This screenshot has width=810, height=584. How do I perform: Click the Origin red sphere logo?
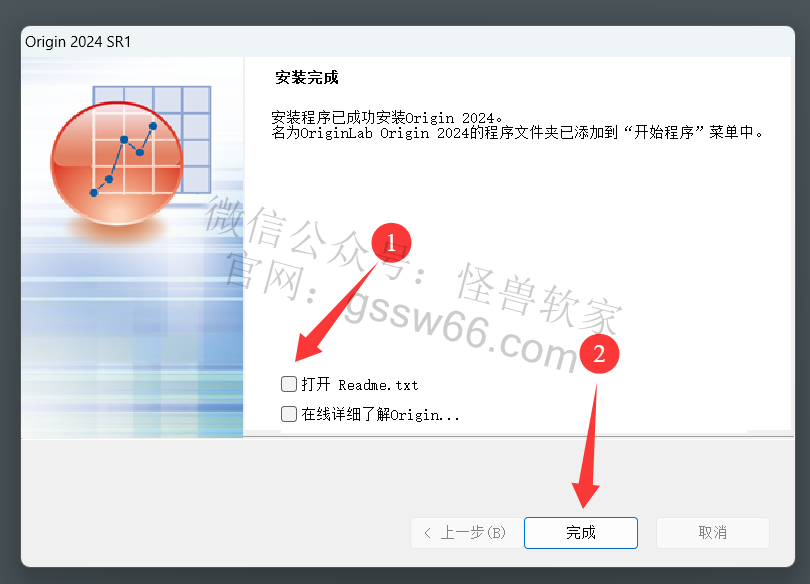(117, 163)
